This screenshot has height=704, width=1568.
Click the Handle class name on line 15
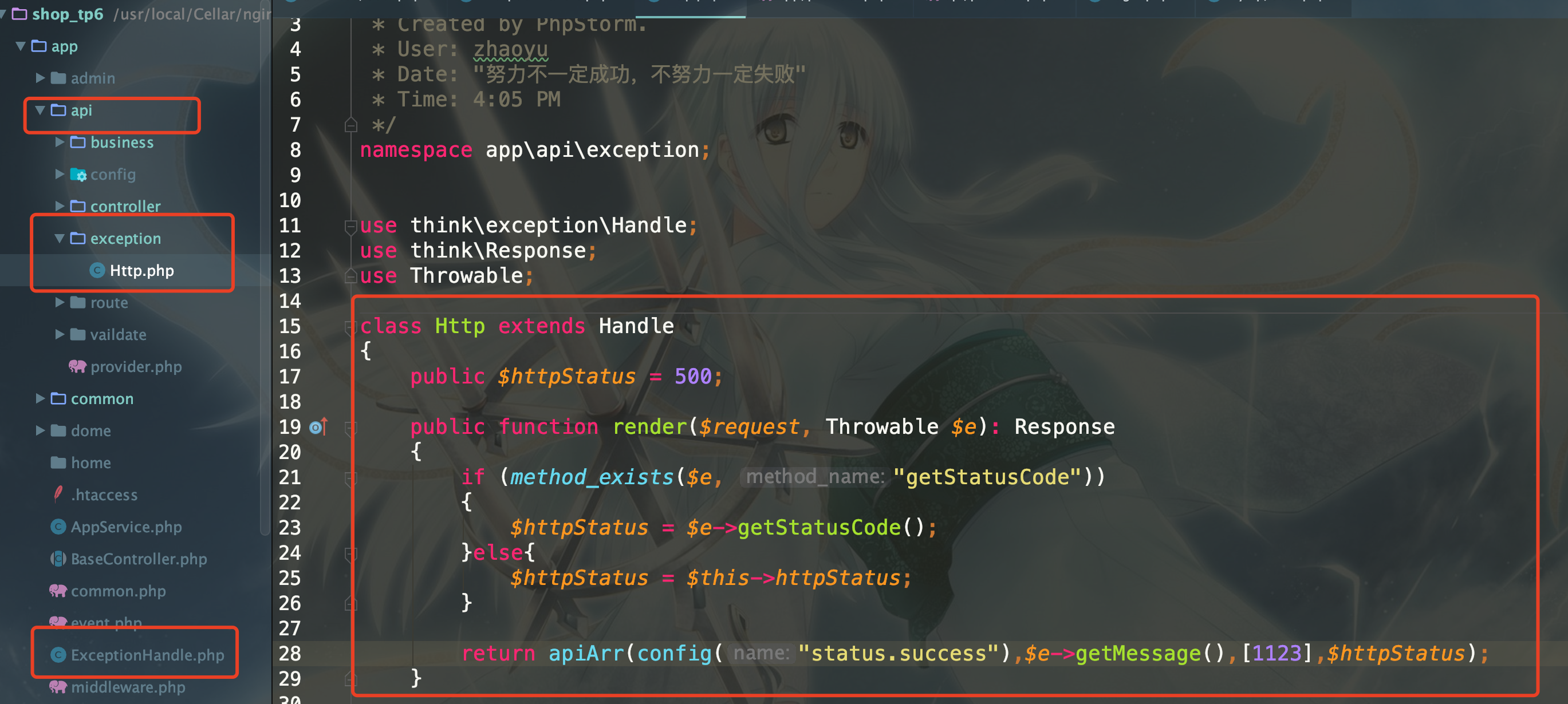pos(636,326)
